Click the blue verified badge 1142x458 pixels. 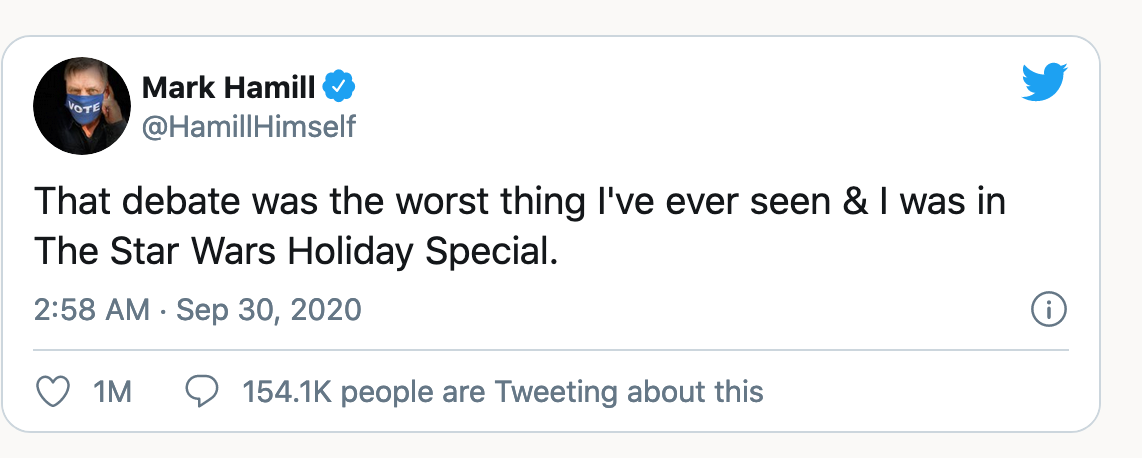339,88
